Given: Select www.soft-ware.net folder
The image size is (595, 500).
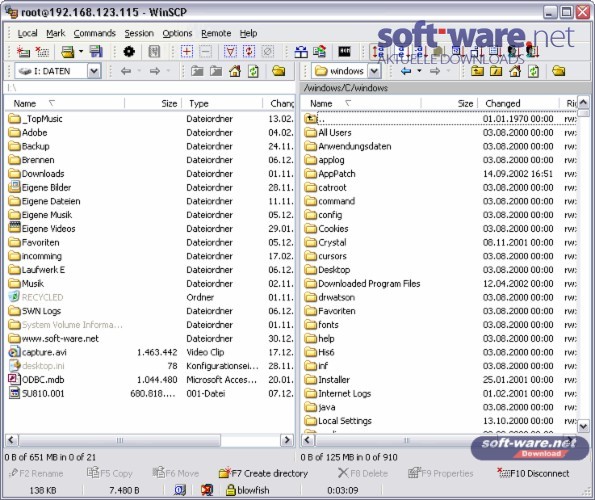Looking at the screenshot, I should pyautogui.click(x=54, y=339).
